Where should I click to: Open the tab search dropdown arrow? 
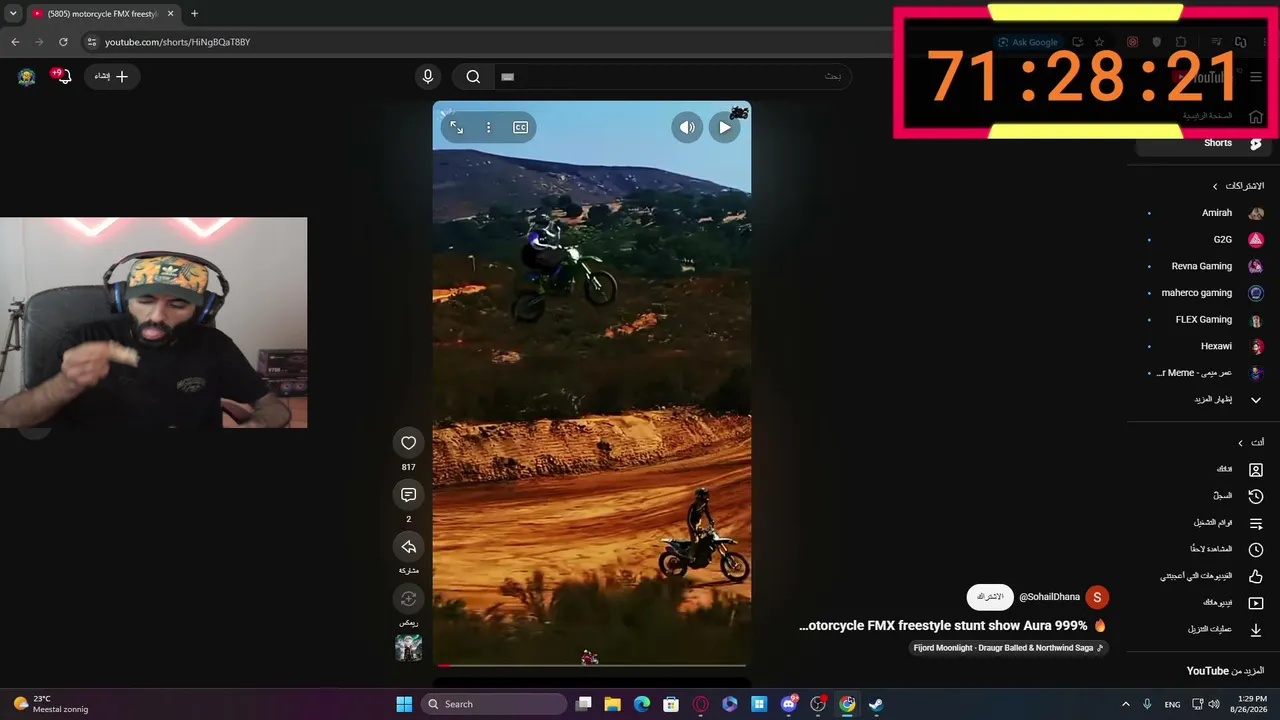click(x=13, y=14)
